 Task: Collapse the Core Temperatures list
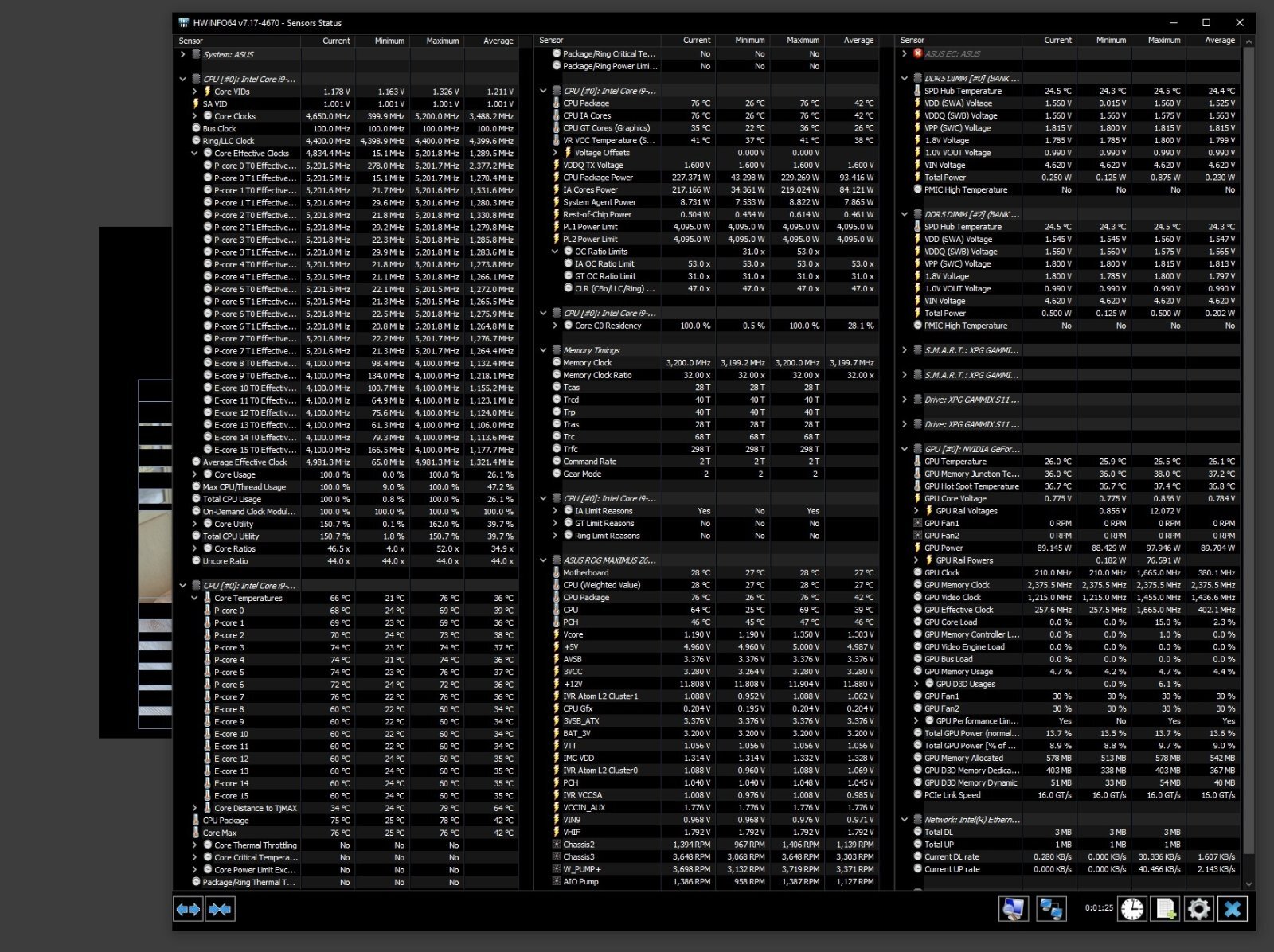[x=194, y=598]
